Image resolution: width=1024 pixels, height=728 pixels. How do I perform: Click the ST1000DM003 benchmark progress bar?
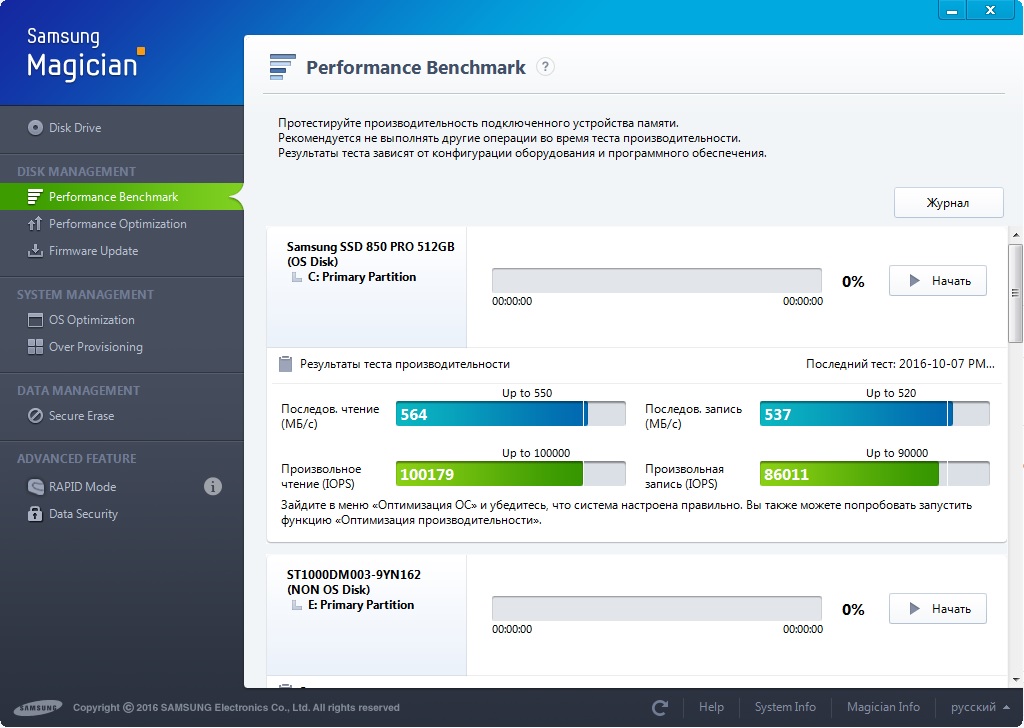(x=657, y=609)
